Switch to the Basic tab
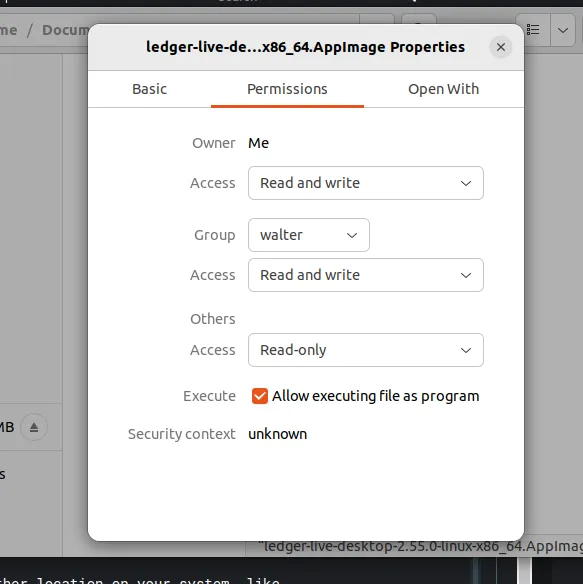Screen dimensions: 583x584 [x=149, y=89]
